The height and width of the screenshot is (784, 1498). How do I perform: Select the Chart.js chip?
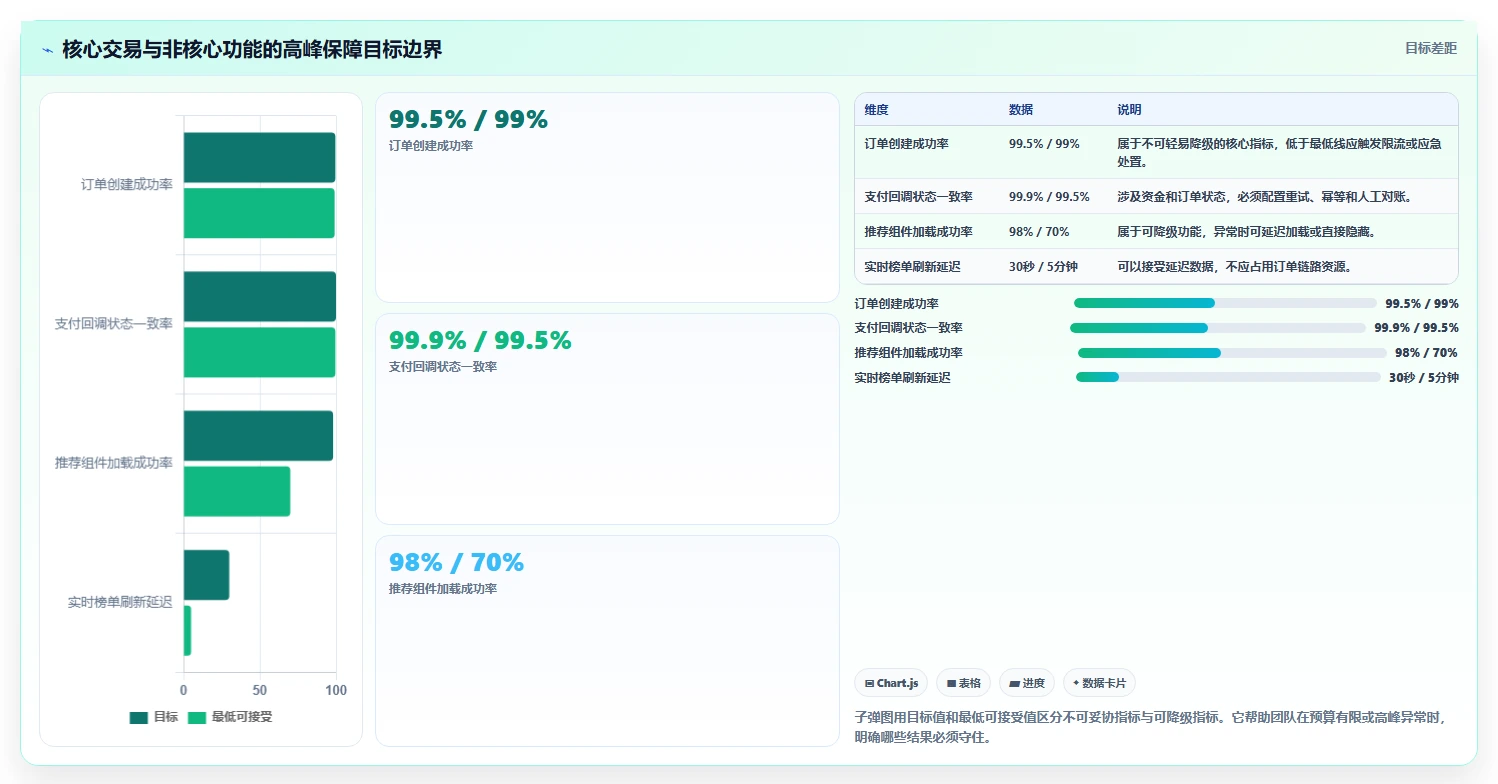[x=891, y=683]
